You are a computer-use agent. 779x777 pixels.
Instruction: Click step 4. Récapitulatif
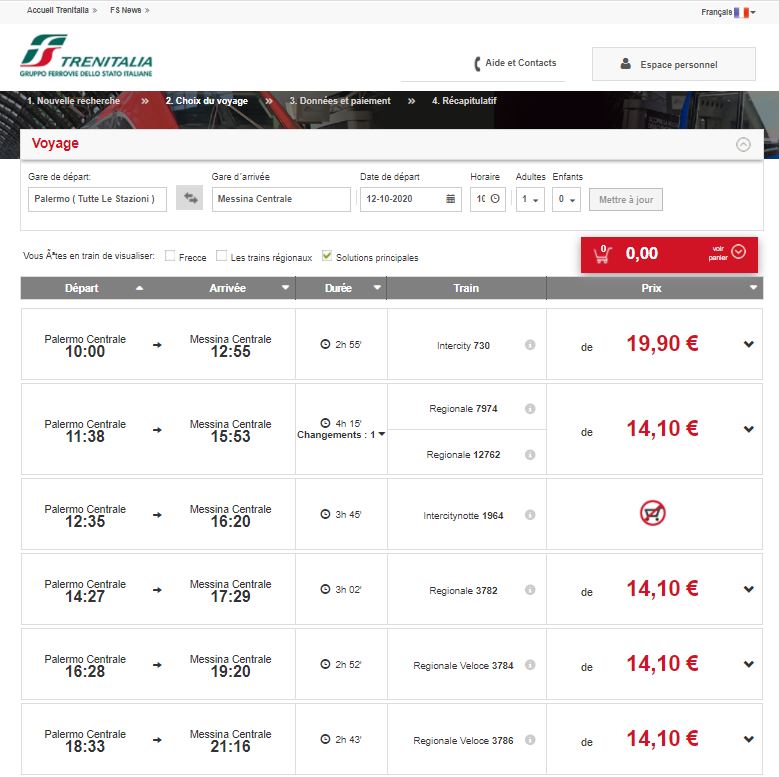click(x=464, y=101)
